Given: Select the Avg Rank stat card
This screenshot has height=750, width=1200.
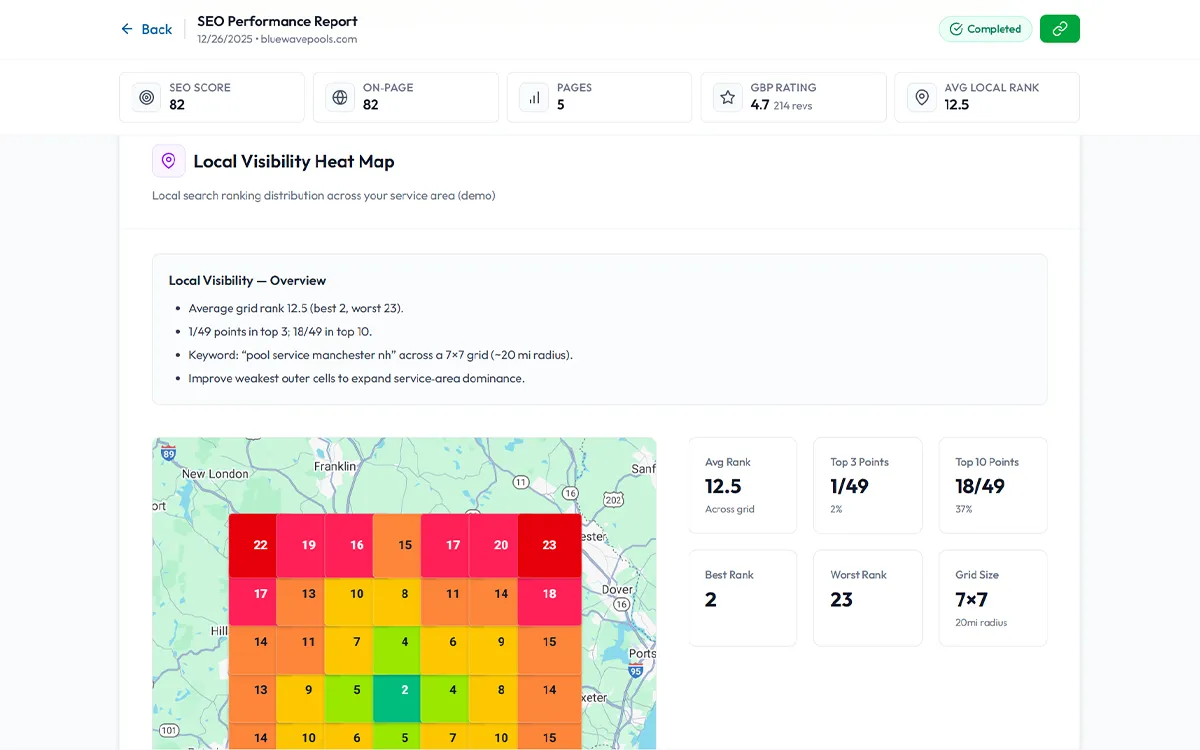Looking at the screenshot, I should (x=743, y=485).
